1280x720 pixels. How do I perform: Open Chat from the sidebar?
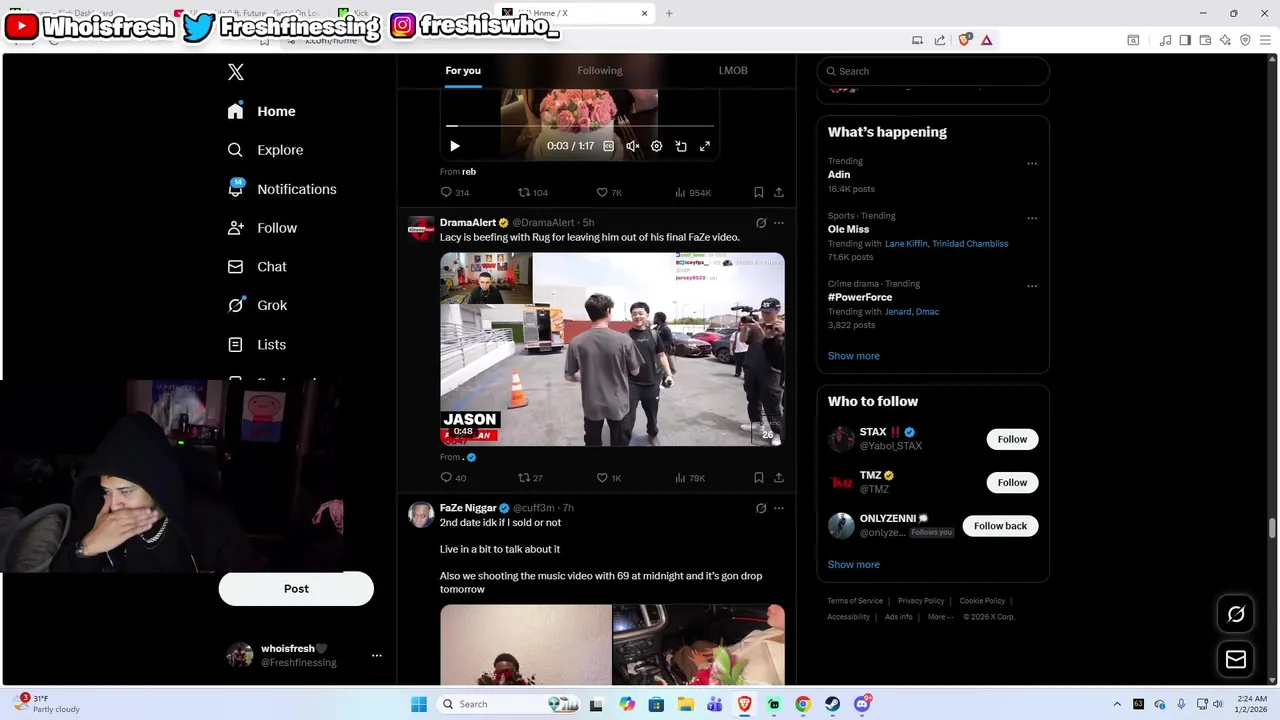pyautogui.click(x=257, y=267)
